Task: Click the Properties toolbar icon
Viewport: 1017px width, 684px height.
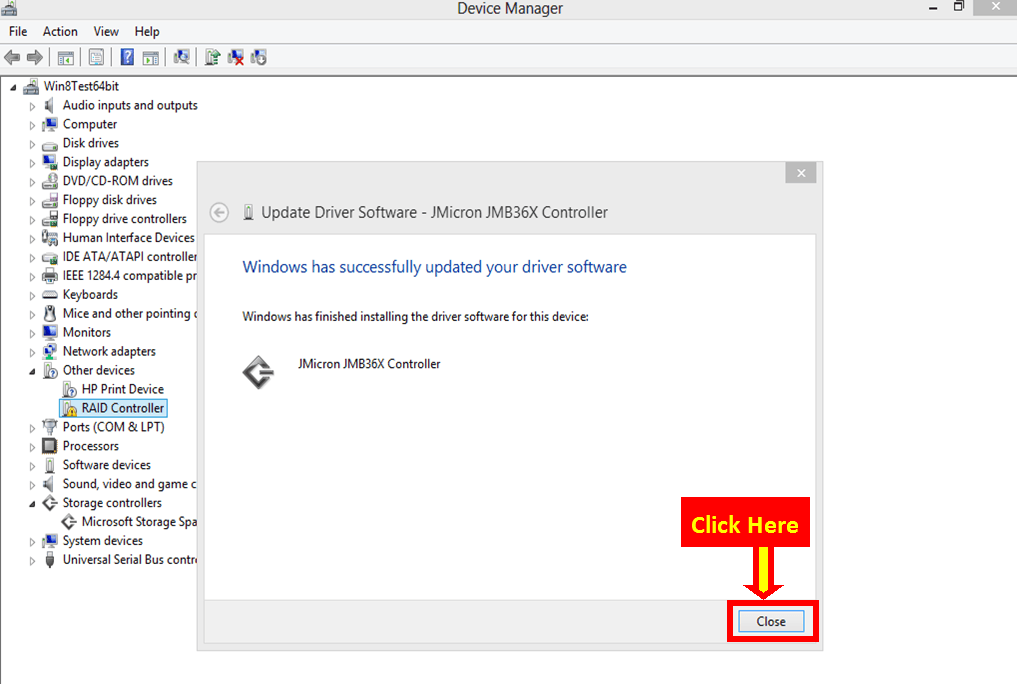Action: pyautogui.click(x=96, y=57)
